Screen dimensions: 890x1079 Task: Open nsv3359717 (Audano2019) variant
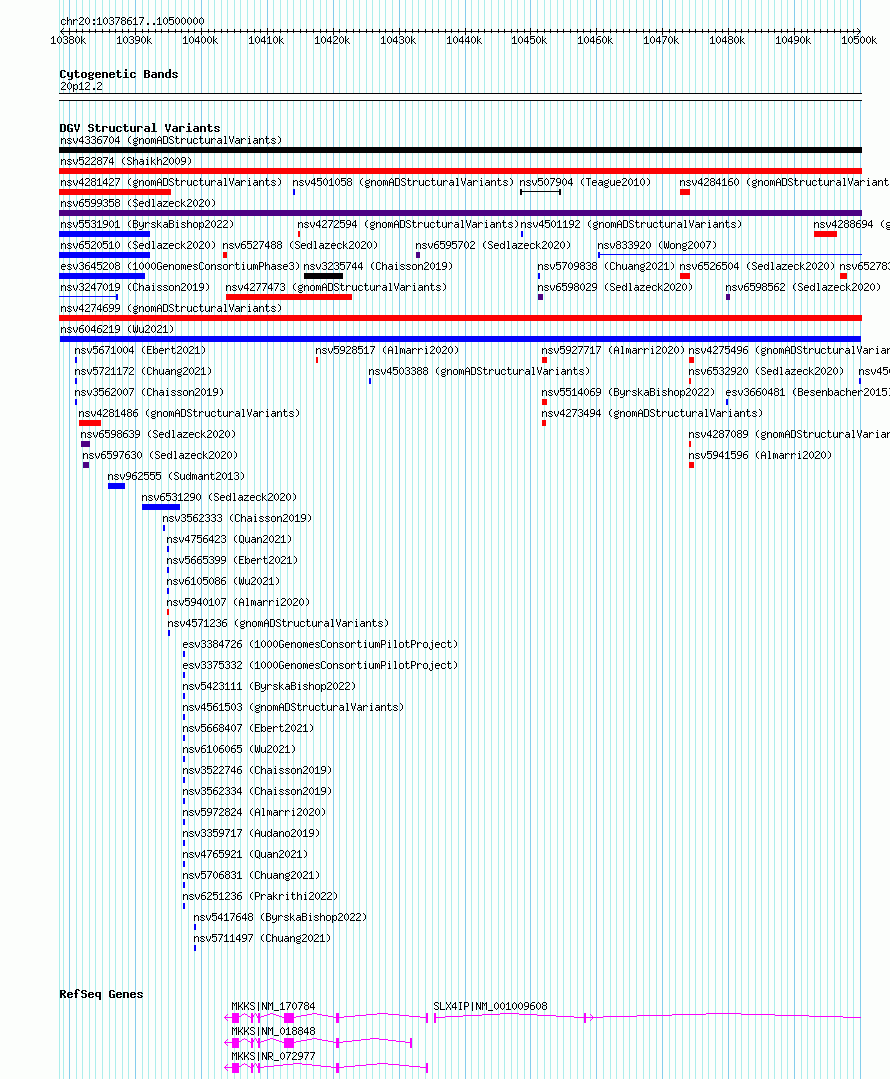(x=251, y=833)
